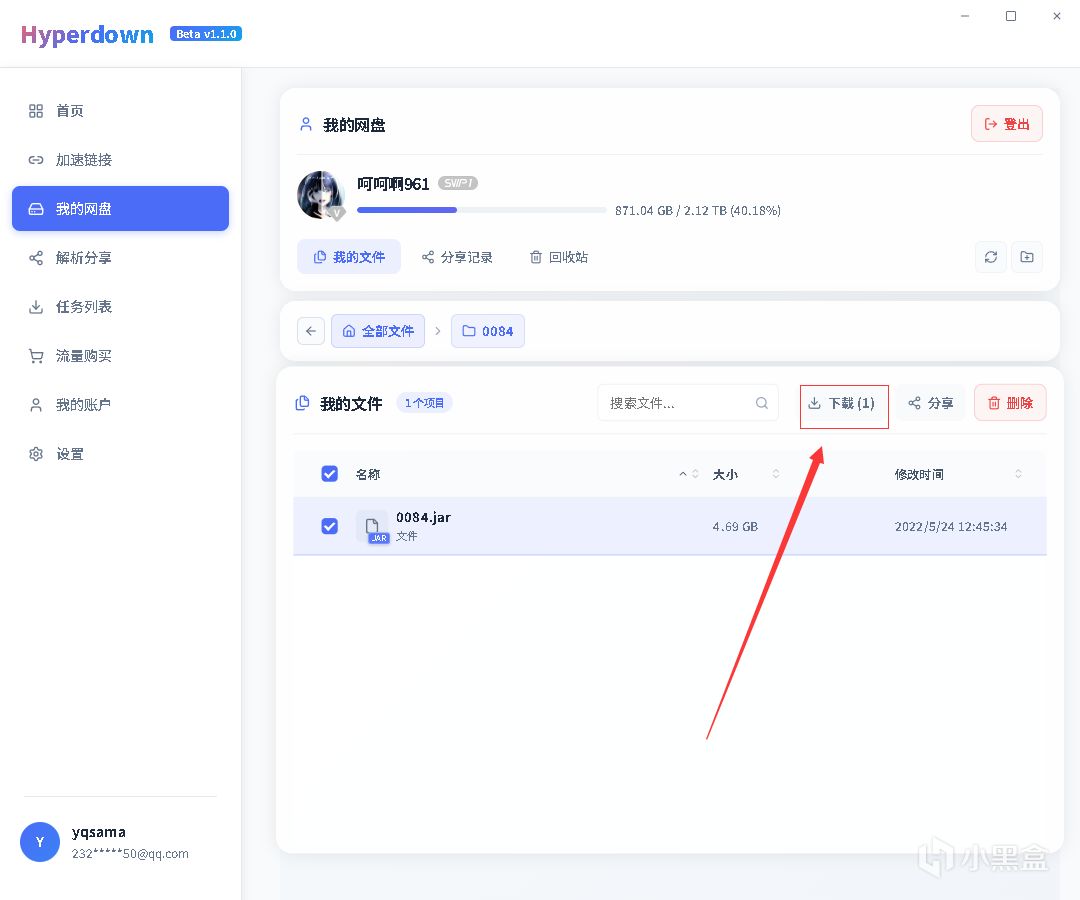Image resolution: width=1080 pixels, height=900 pixels.
Task: Open 设置 settings page
Action: tap(120, 454)
